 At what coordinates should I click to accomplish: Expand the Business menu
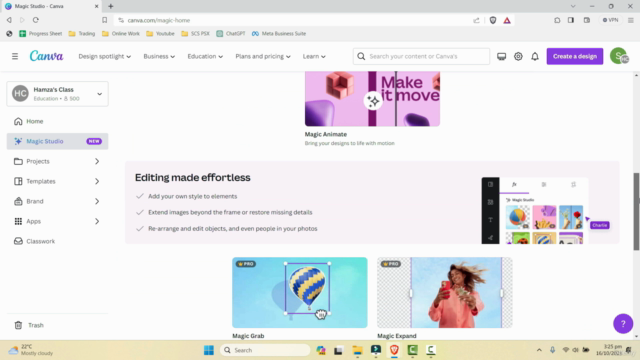(159, 56)
